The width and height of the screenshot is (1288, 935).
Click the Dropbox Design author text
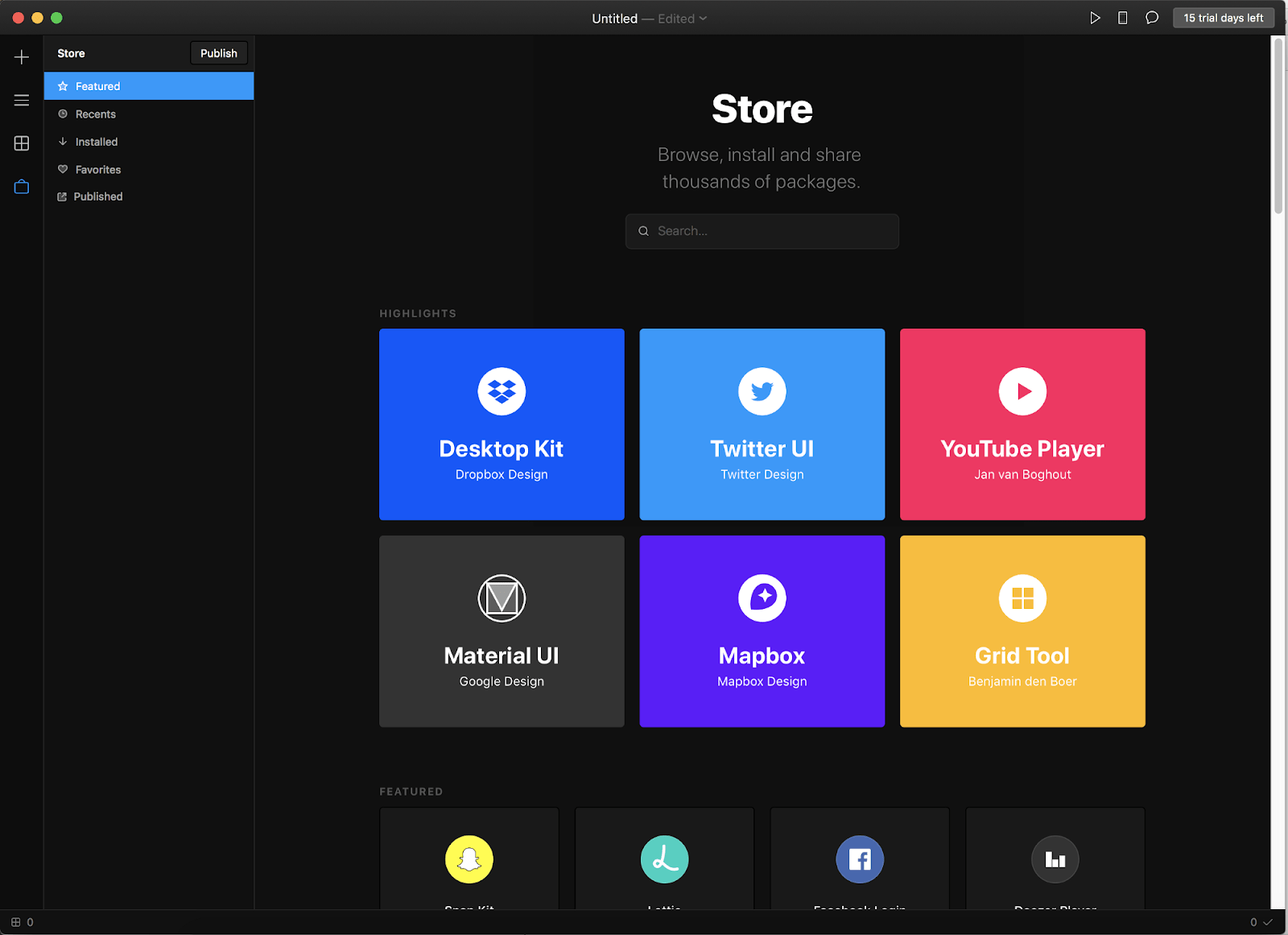click(x=502, y=474)
